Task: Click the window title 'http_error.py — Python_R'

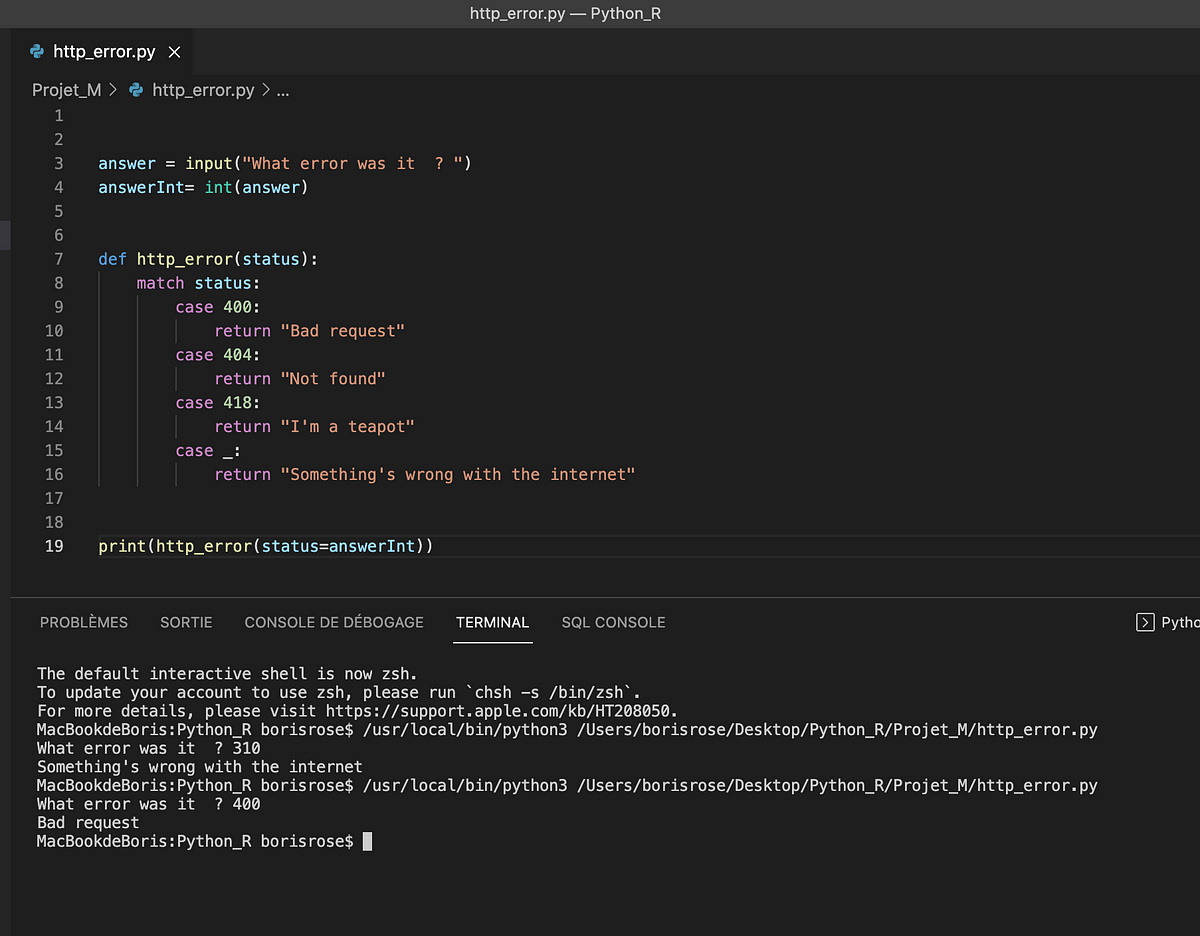Action: click(565, 14)
